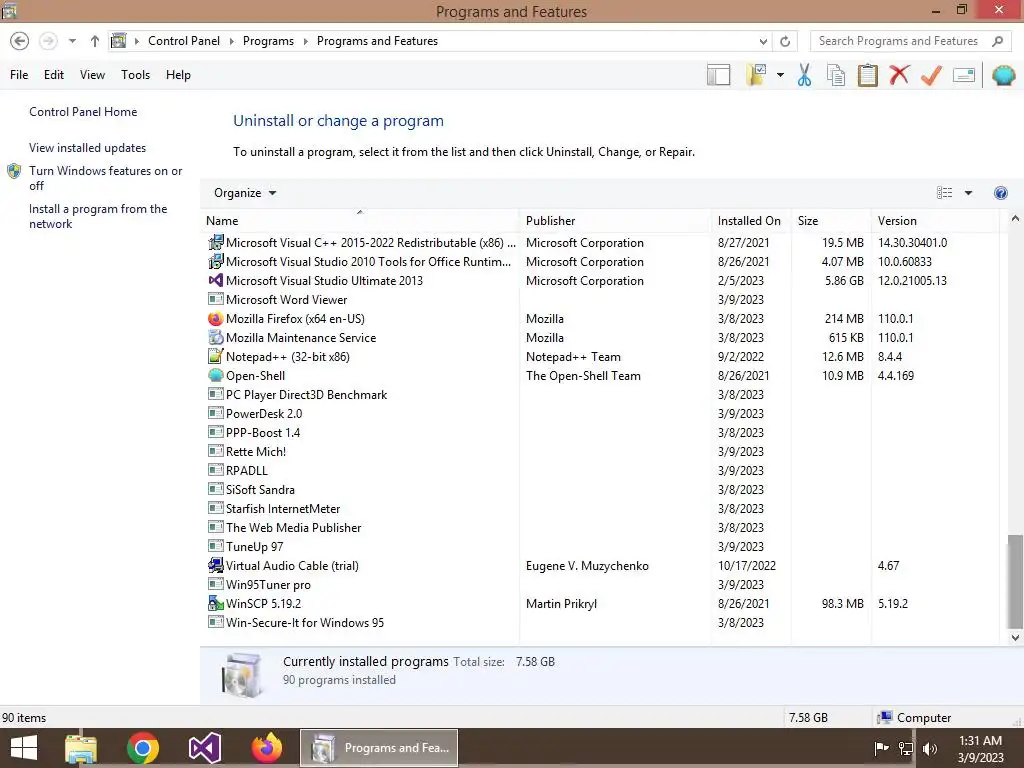Screen dimensions: 1024x768
Task: Open the View menu
Action: [92, 75]
